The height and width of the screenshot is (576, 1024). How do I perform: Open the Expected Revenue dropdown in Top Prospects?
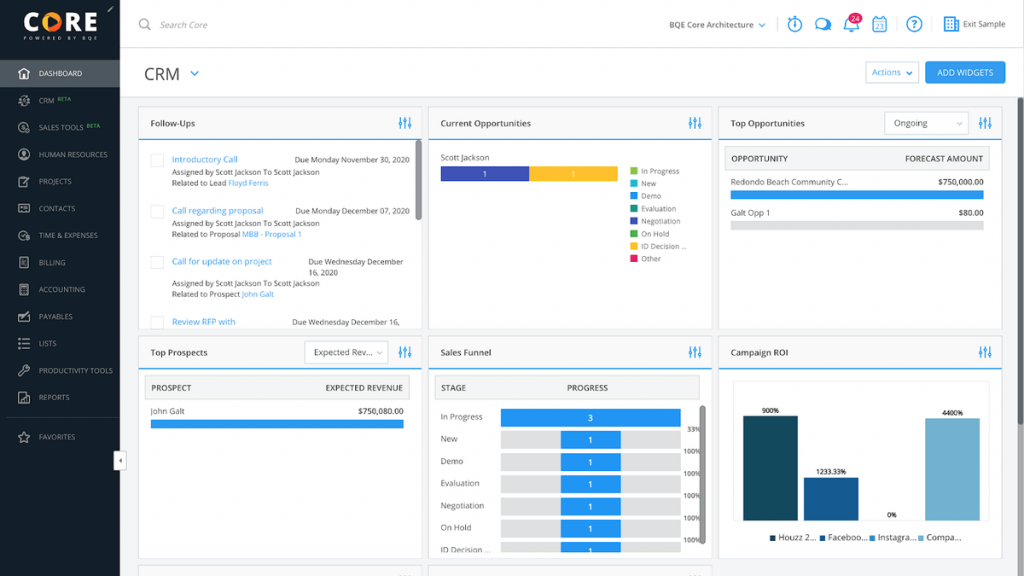346,352
